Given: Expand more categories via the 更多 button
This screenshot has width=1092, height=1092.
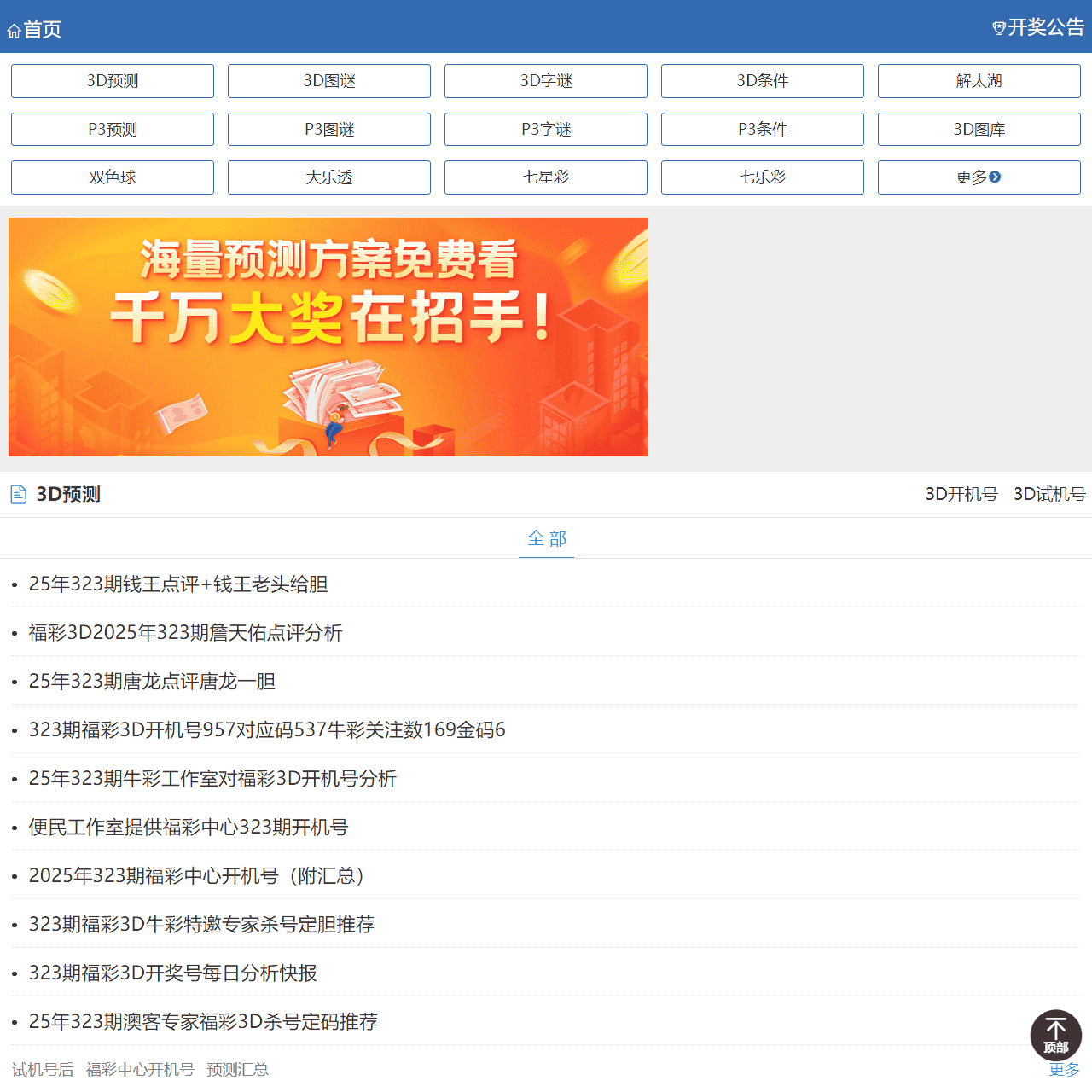Looking at the screenshot, I should [979, 177].
